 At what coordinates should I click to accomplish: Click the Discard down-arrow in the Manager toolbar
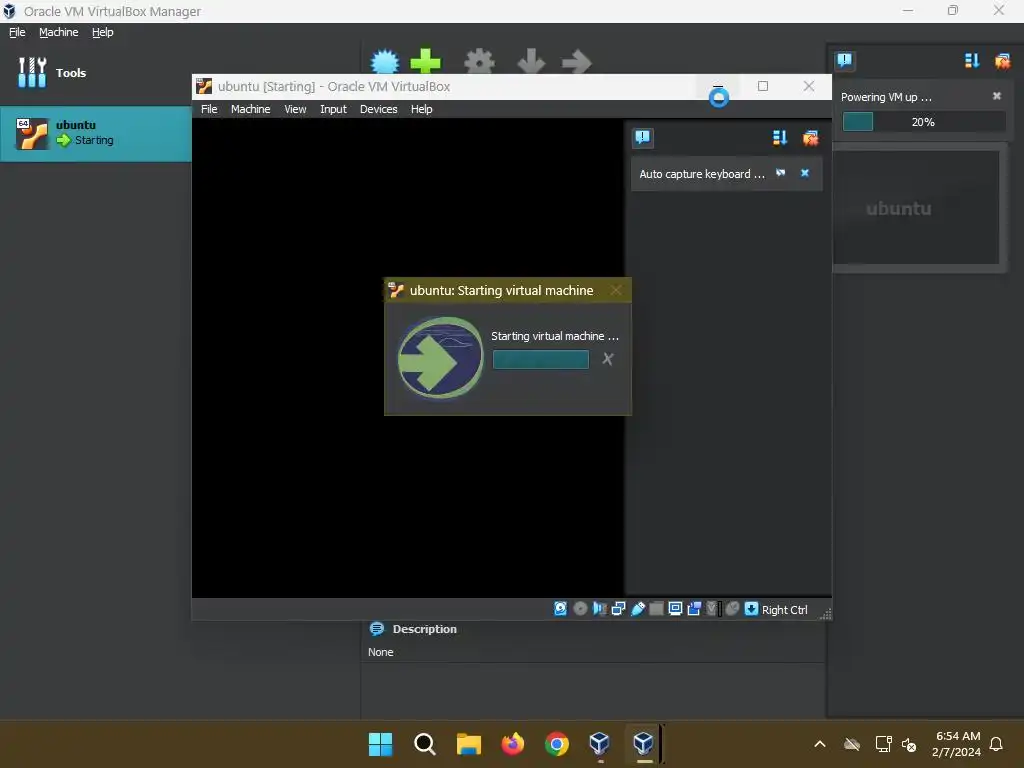pos(530,62)
